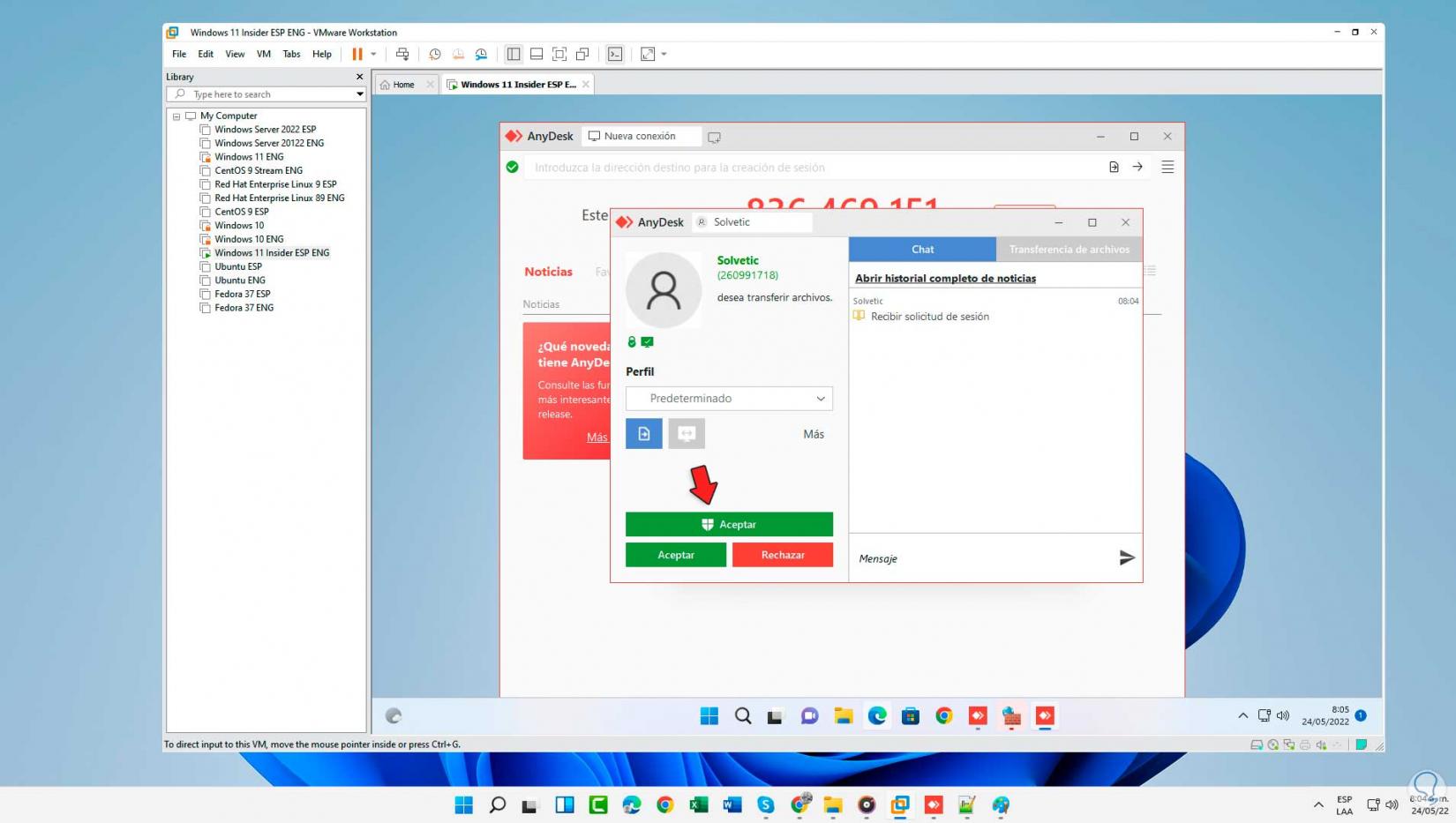This screenshot has width=1456, height=823.
Task: Select the Nueva conexión tab in AnyDesk
Action: [640, 137]
